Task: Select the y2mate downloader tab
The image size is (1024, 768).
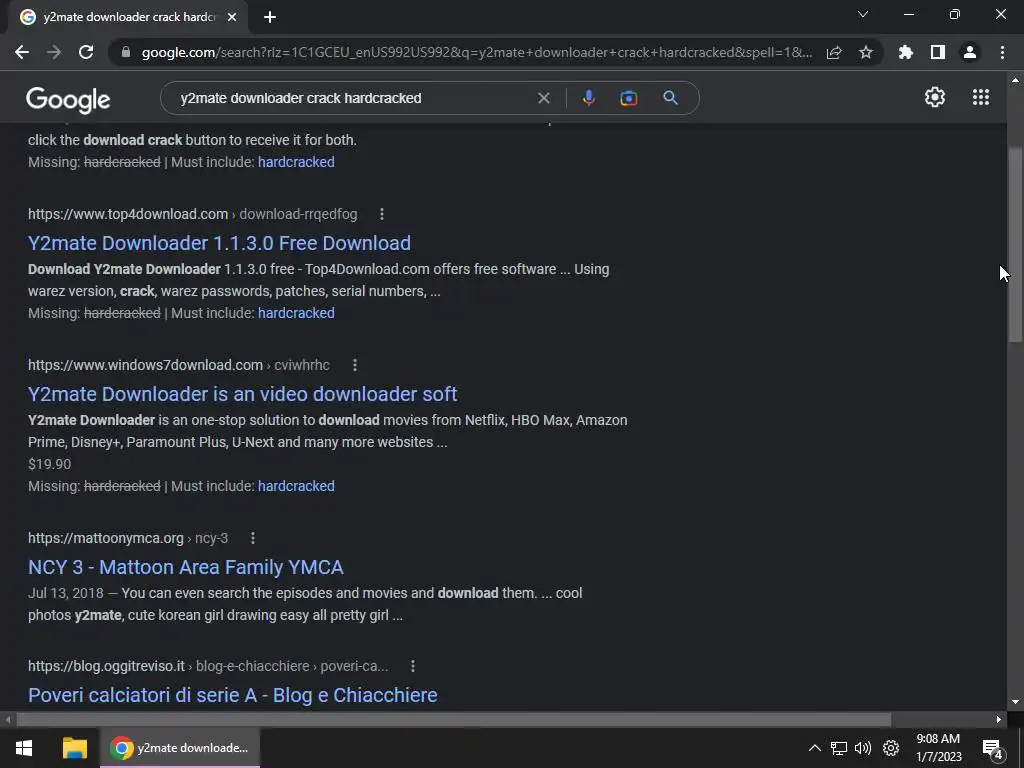Action: point(128,17)
